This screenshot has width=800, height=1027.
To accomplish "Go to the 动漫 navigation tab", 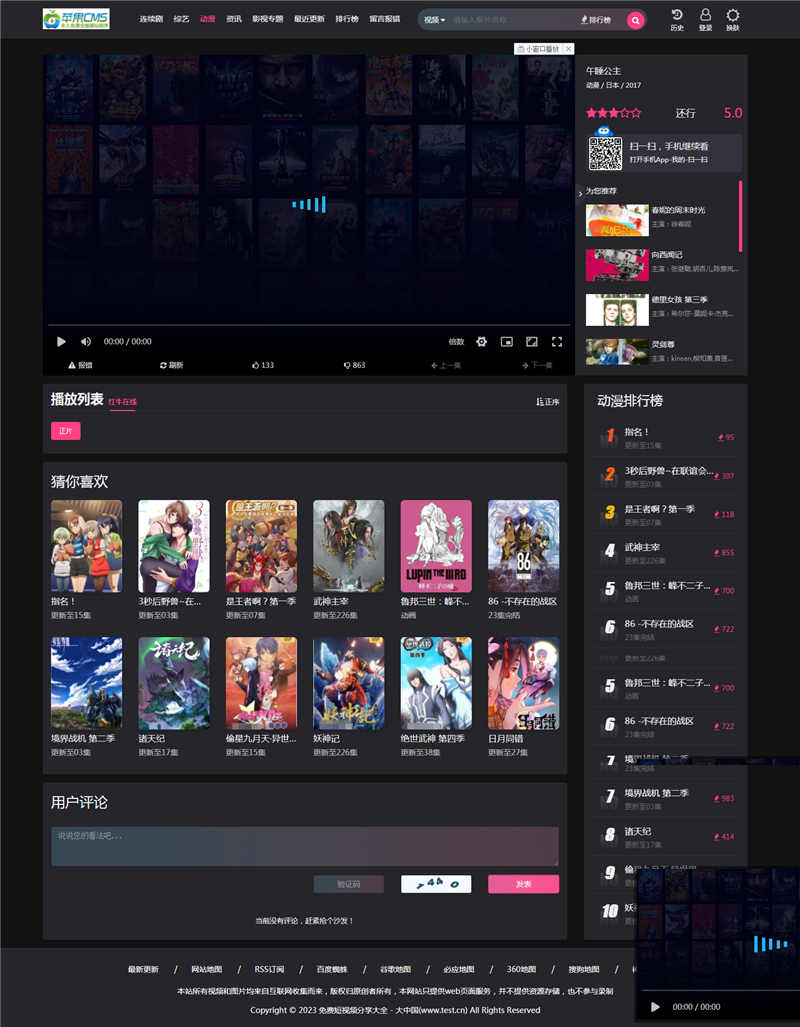I will coord(207,19).
